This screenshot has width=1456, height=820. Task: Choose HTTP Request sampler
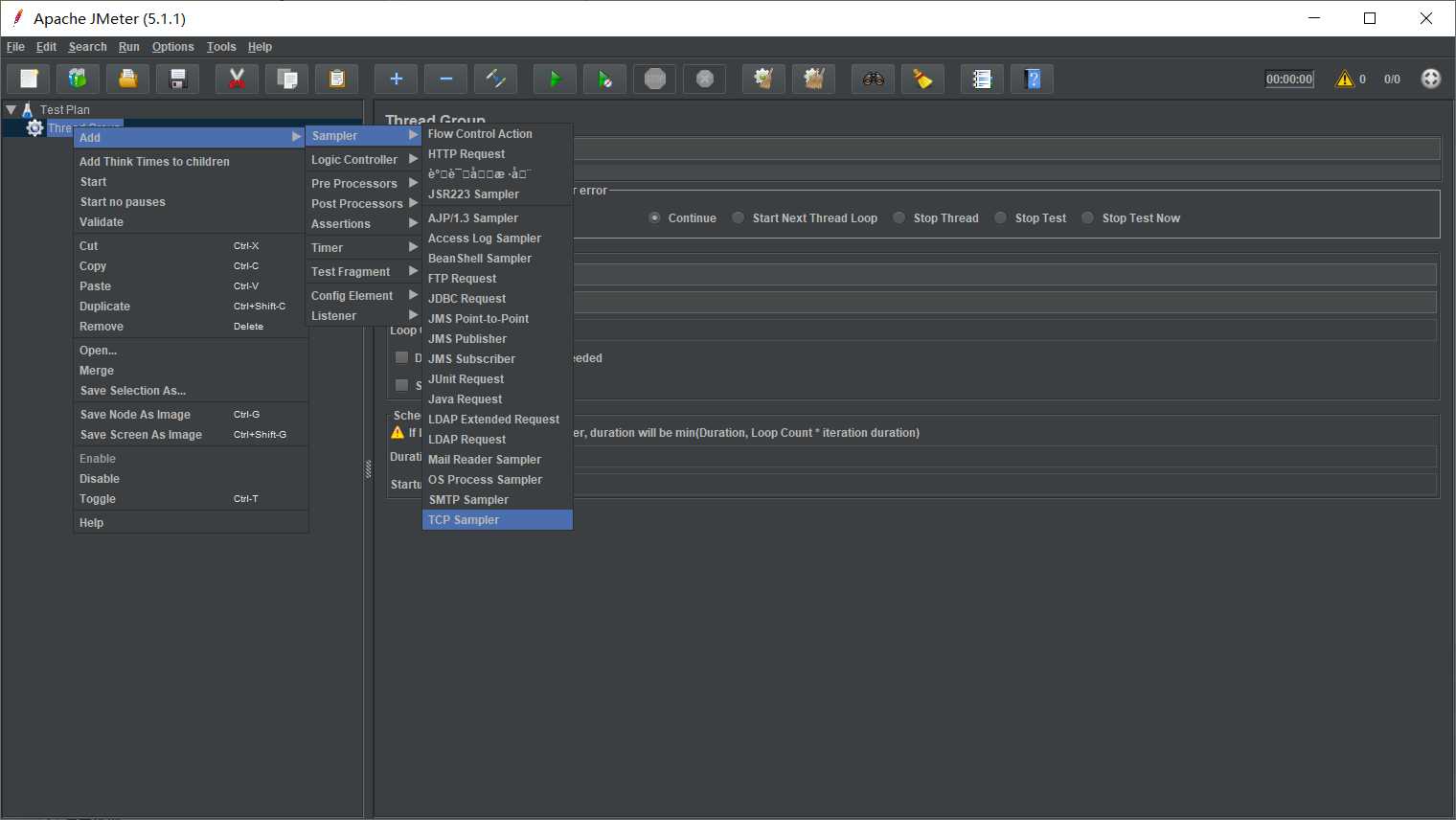coord(497,154)
